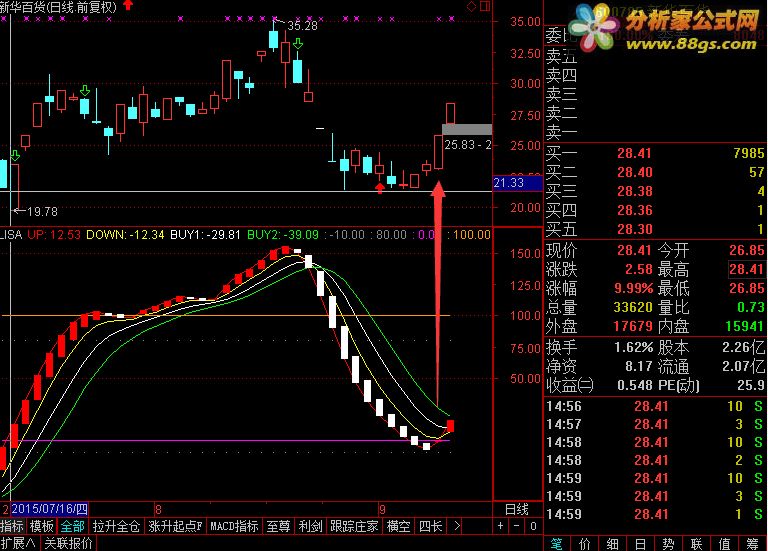Click the 买一 volume 7985
The width and height of the screenshot is (768, 551).
coord(748,153)
